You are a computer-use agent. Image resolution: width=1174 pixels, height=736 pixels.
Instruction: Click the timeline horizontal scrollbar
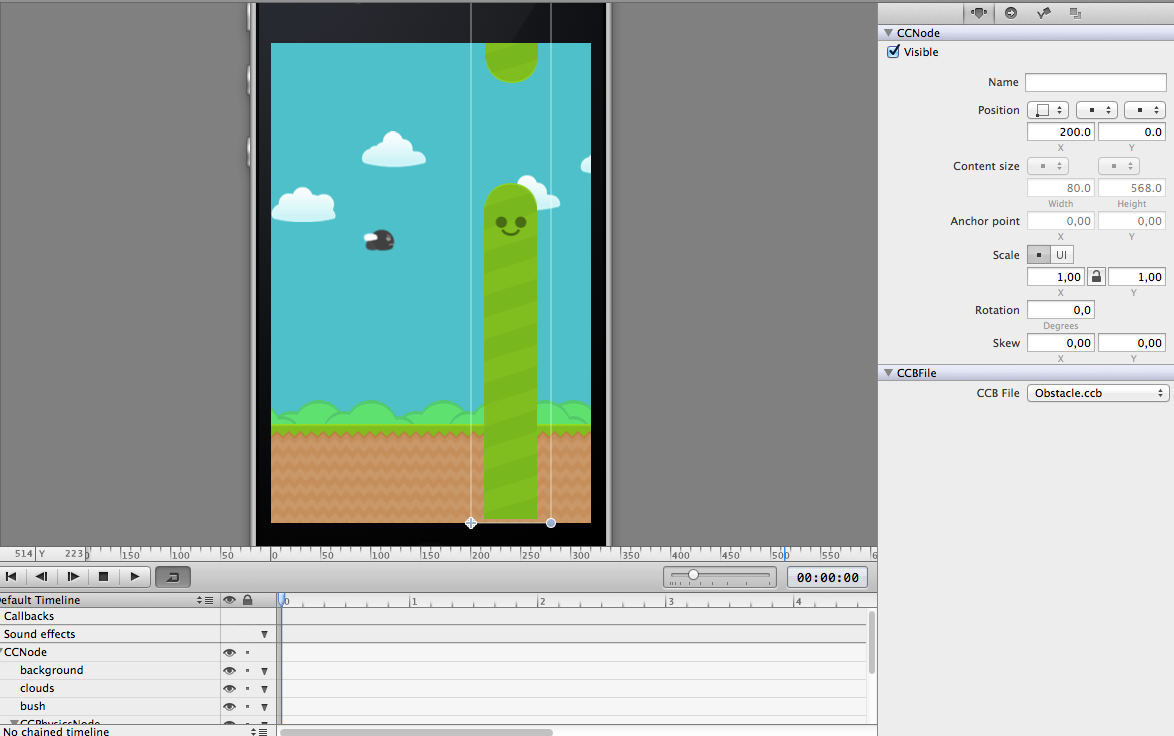[x=416, y=732]
